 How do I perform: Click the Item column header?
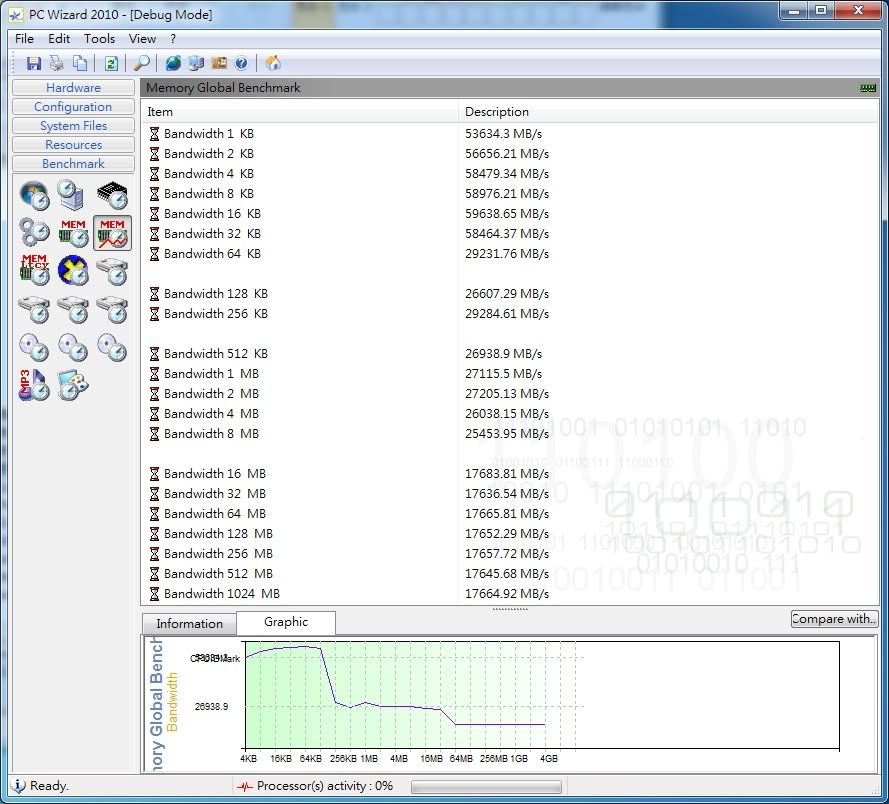point(299,112)
